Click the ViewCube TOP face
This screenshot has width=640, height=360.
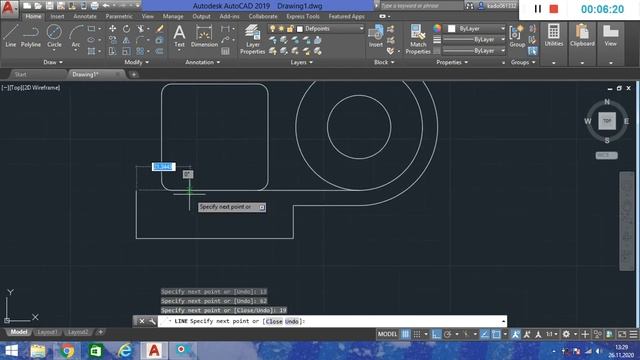[x=607, y=121]
